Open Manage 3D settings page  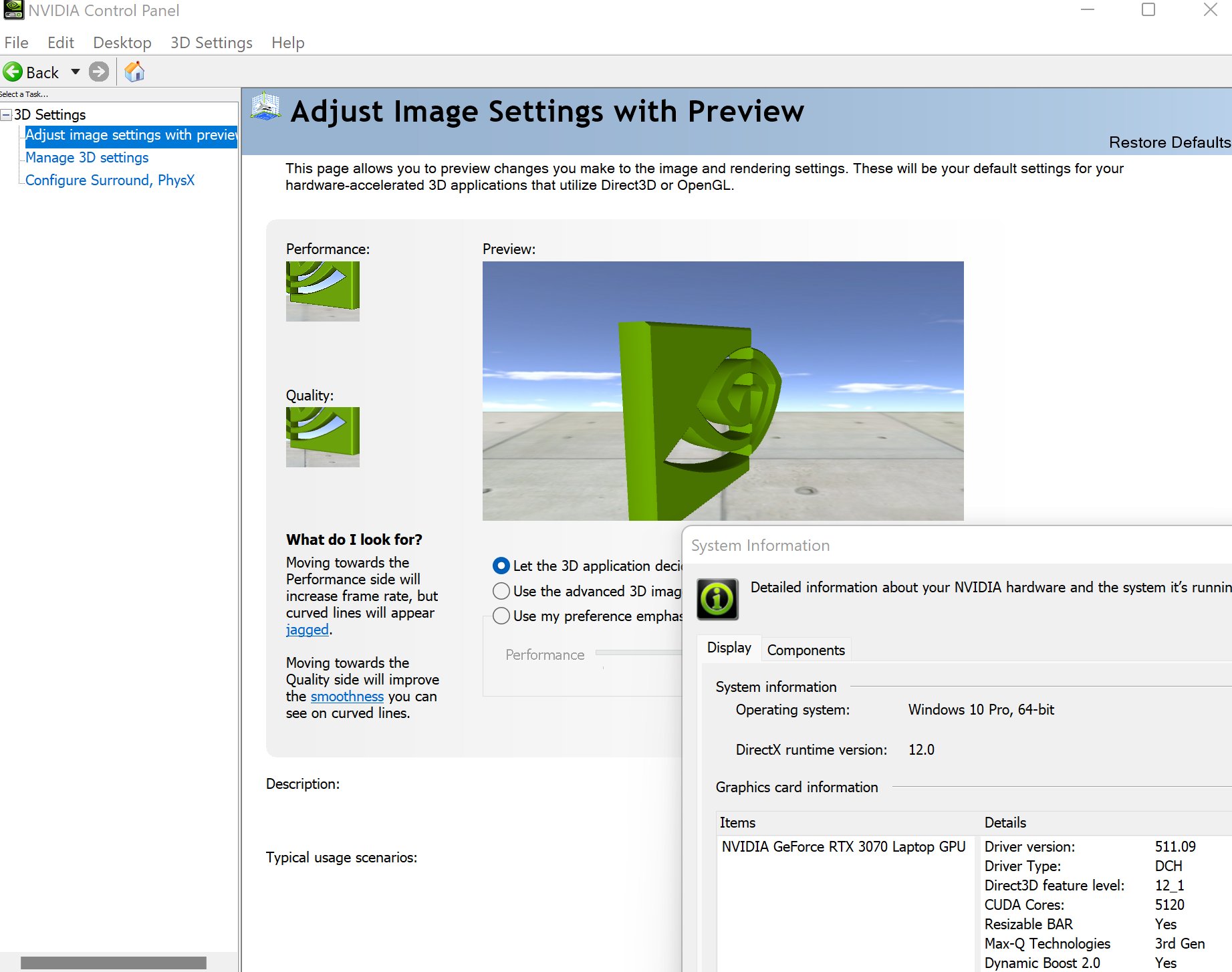point(87,158)
